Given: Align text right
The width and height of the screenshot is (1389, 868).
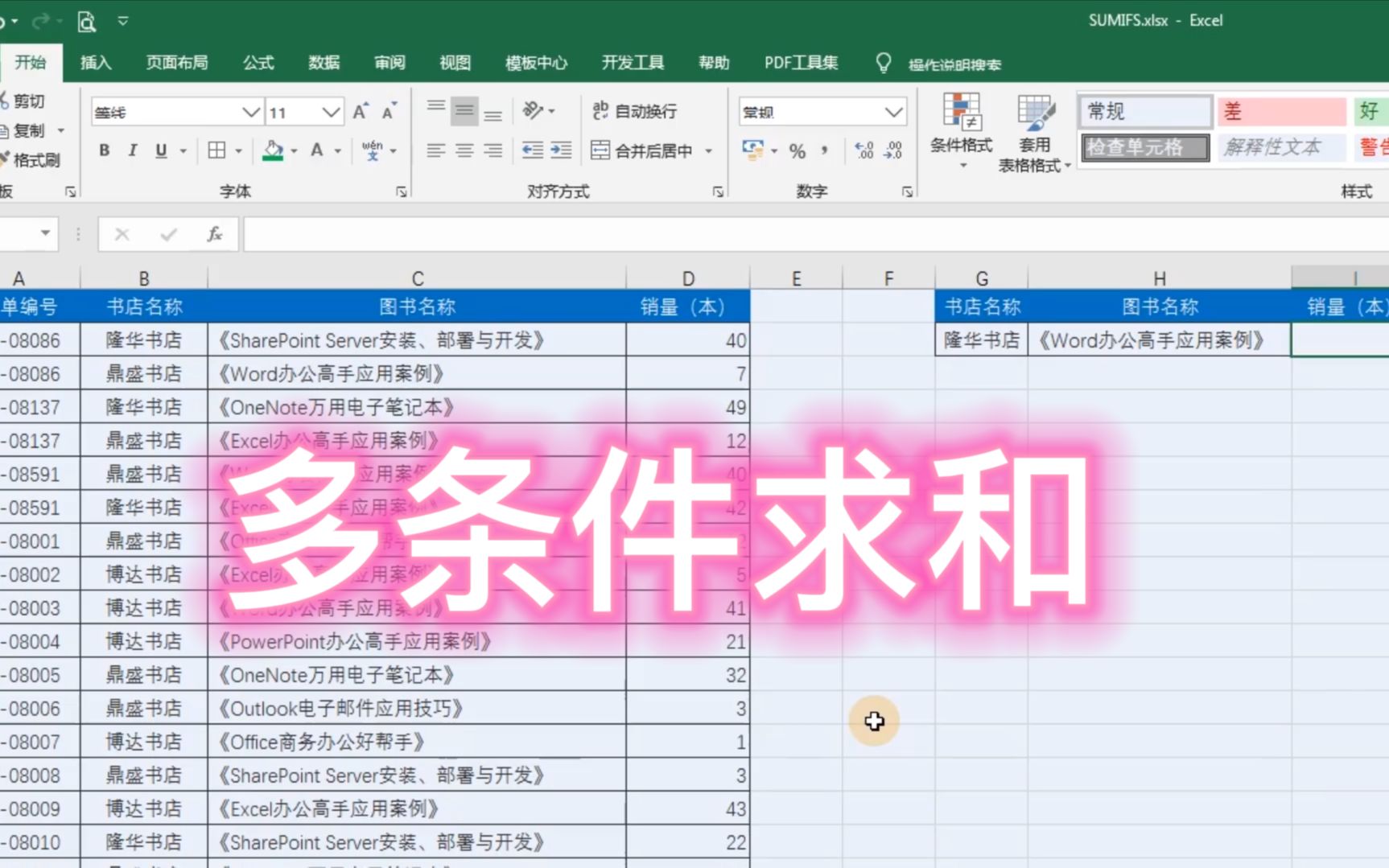Looking at the screenshot, I should (x=493, y=150).
